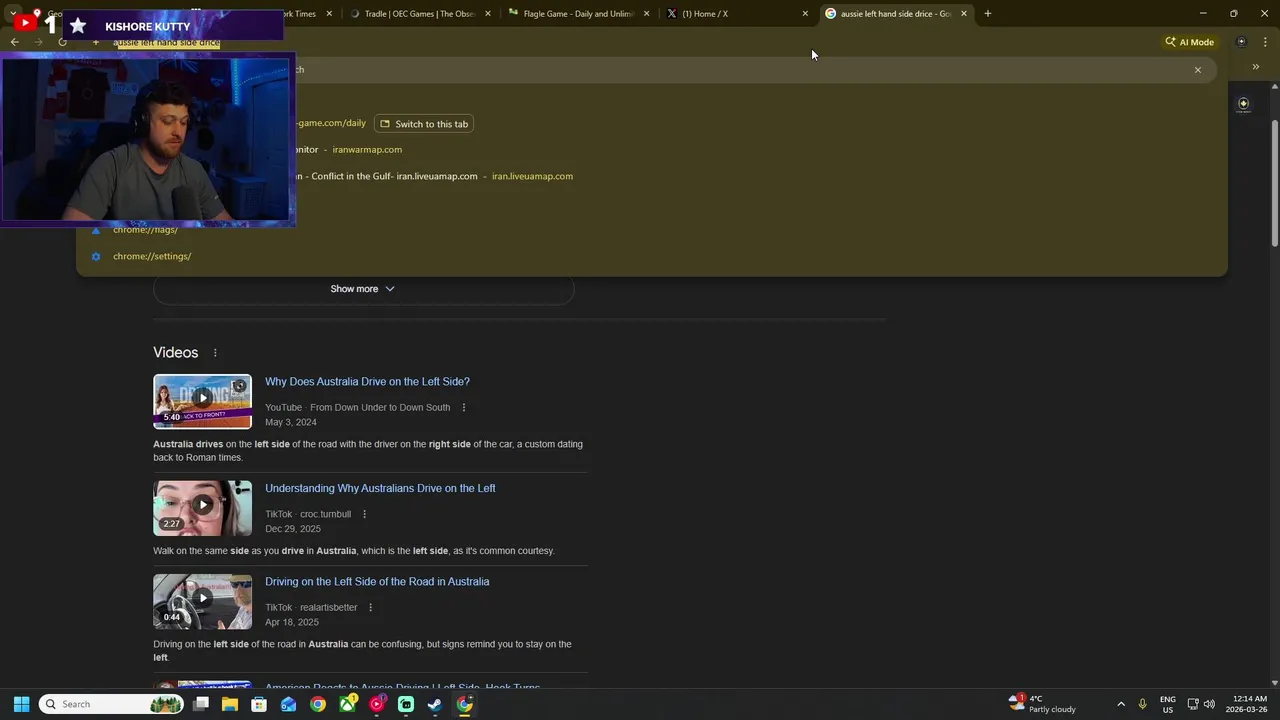Image resolution: width=1280 pixels, height=720 pixels.
Task: Click the May 3, 2024 video date
Action: (x=291, y=422)
